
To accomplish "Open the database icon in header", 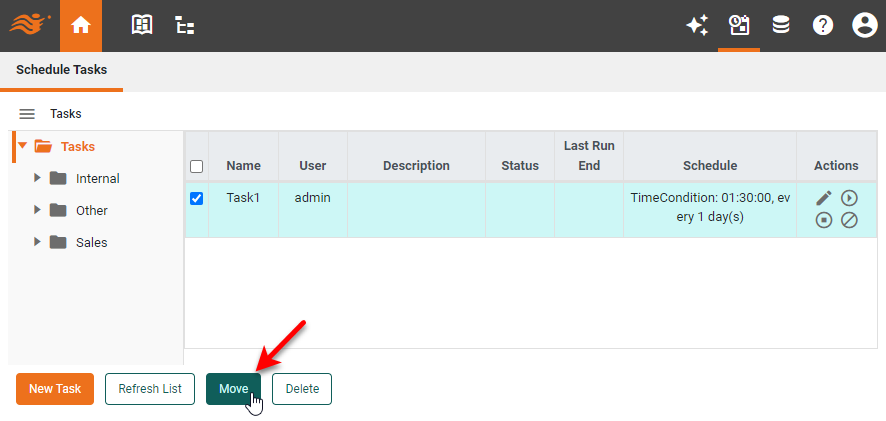I will point(781,26).
